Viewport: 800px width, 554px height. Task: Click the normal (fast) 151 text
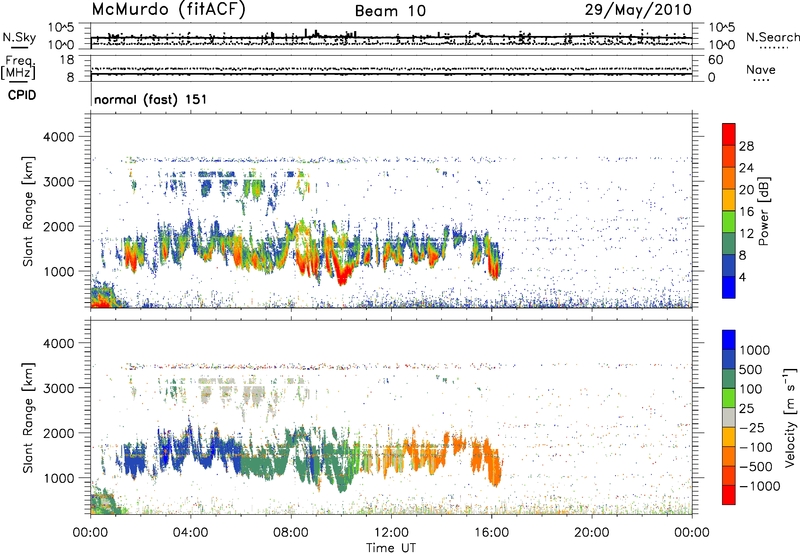pyautogui.click(x=151, y=99)
